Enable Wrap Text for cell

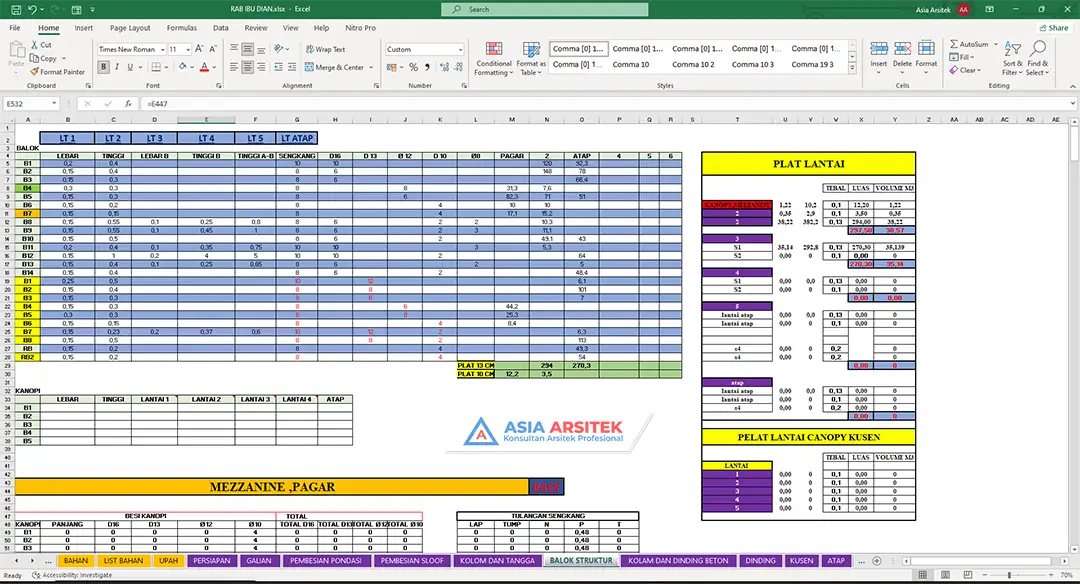click(325, 49)
